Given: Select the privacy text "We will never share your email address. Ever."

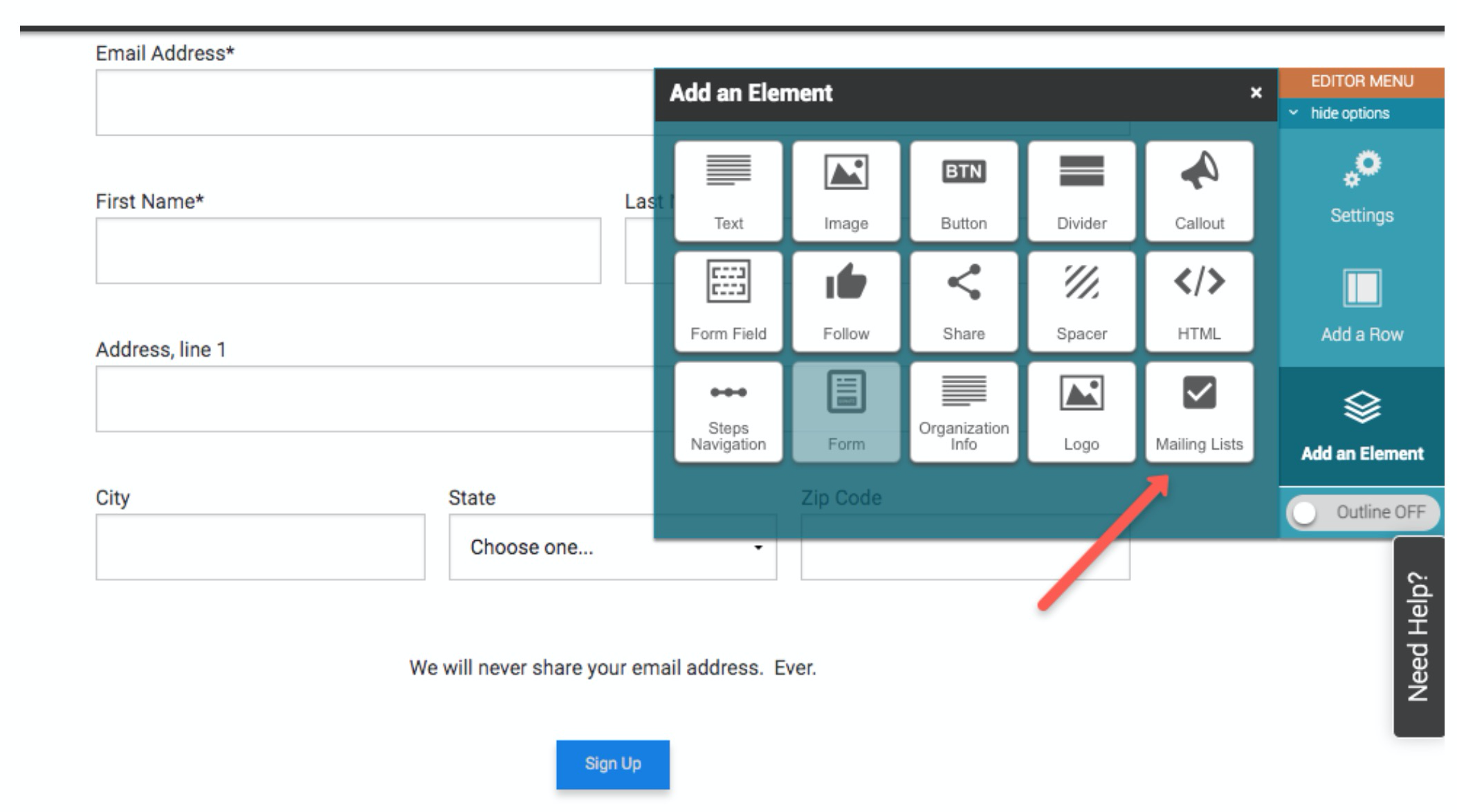Looking at the screenshot, I should pyautogui.click(x=612, y=667).
